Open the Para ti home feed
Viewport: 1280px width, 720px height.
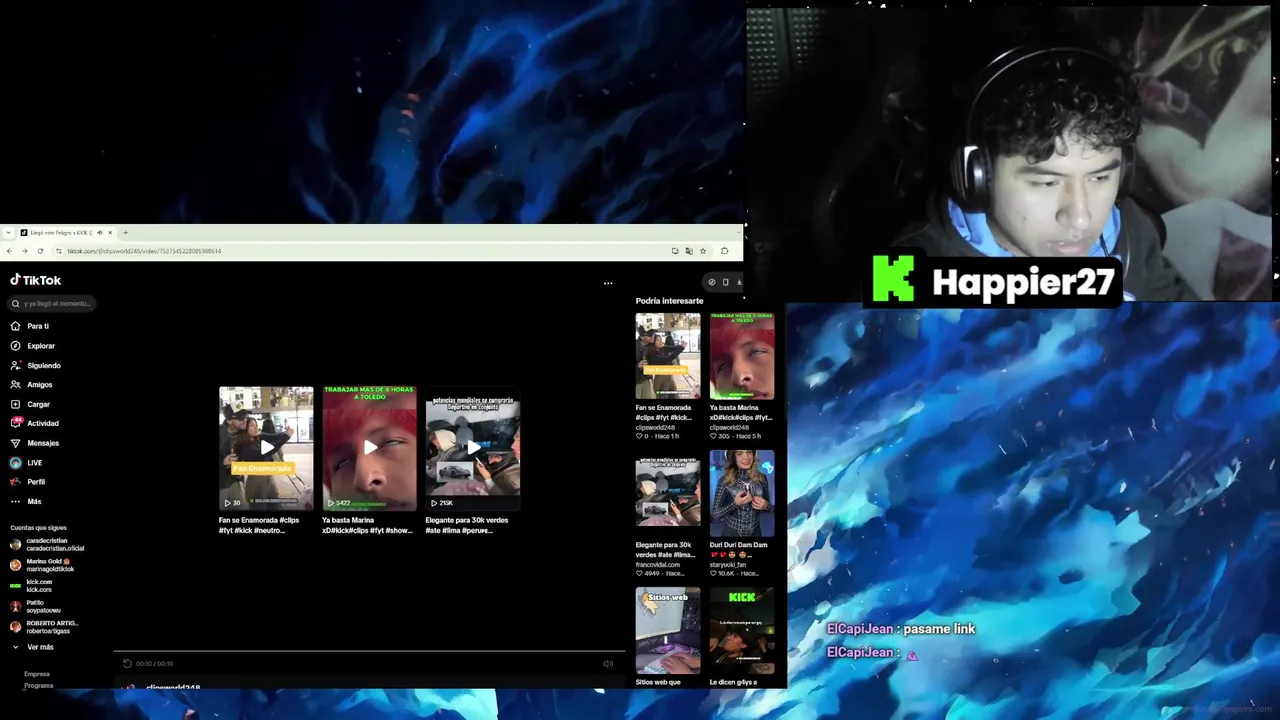[x=30, y=326]
